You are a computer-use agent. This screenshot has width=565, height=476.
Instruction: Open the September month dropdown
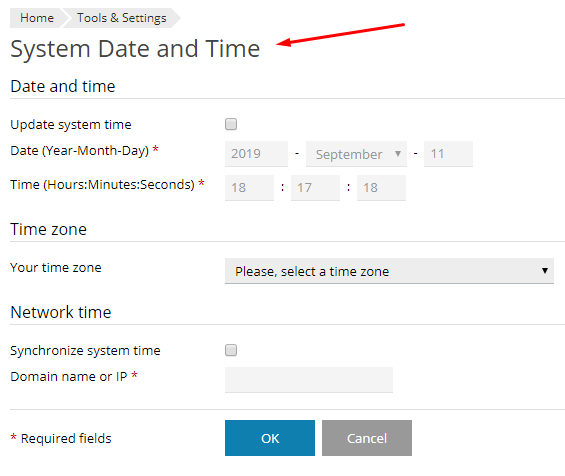(356, 154)
